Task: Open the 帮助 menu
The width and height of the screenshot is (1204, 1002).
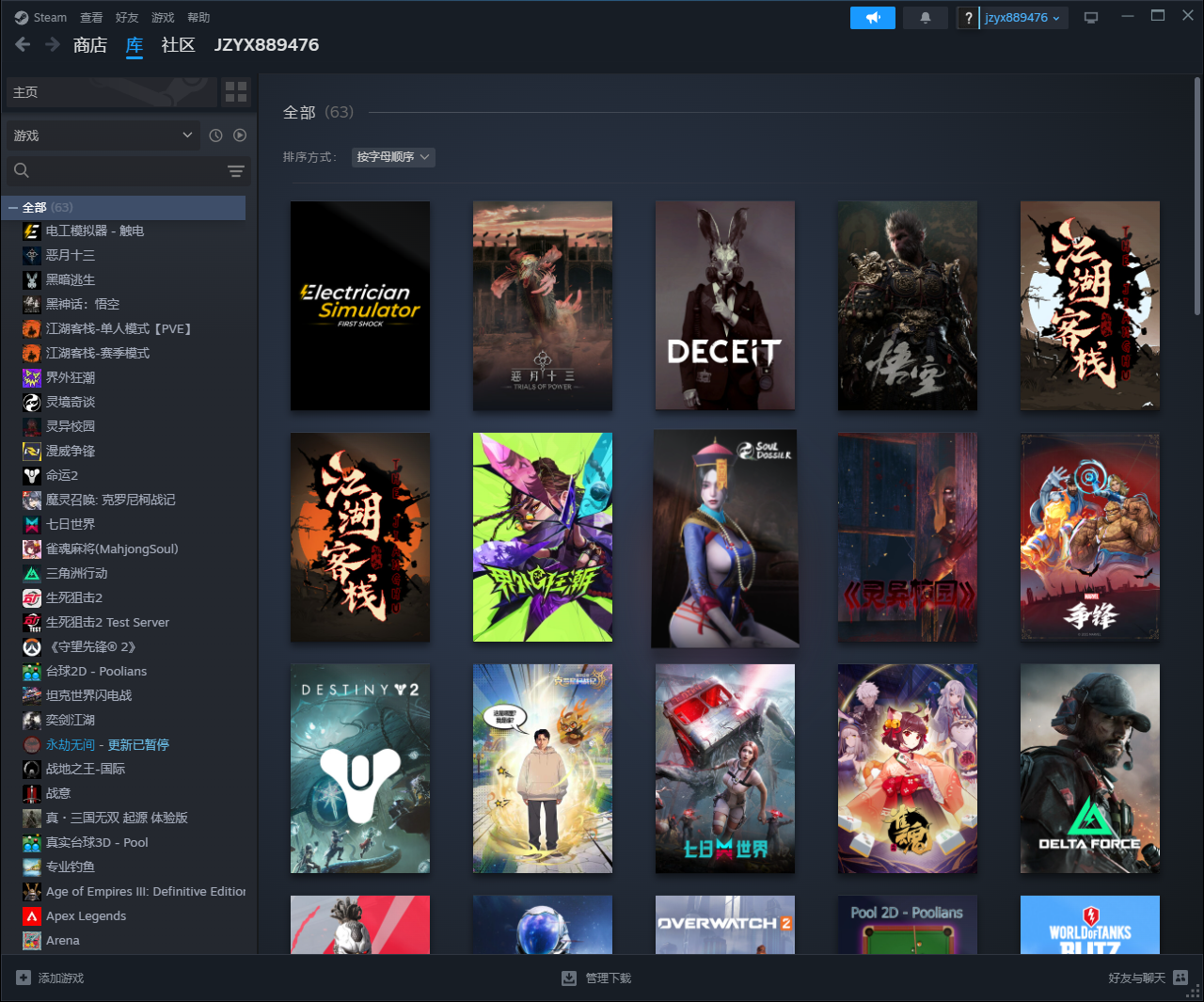Action: 198,17
